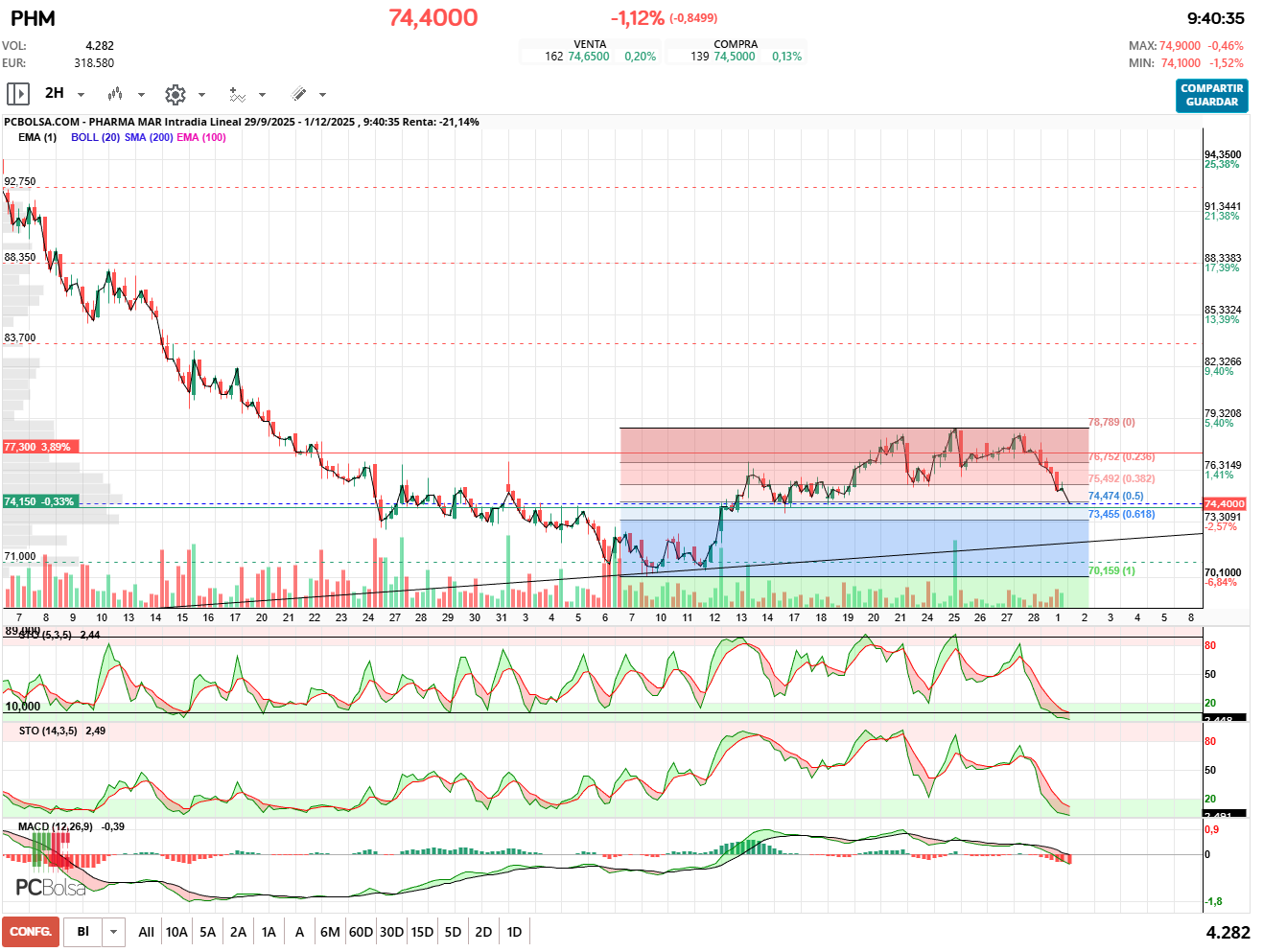The image size is (1263, 952).
Task: Click the COMPARTIR GUARDAR button
Action: pos(1211,95)
